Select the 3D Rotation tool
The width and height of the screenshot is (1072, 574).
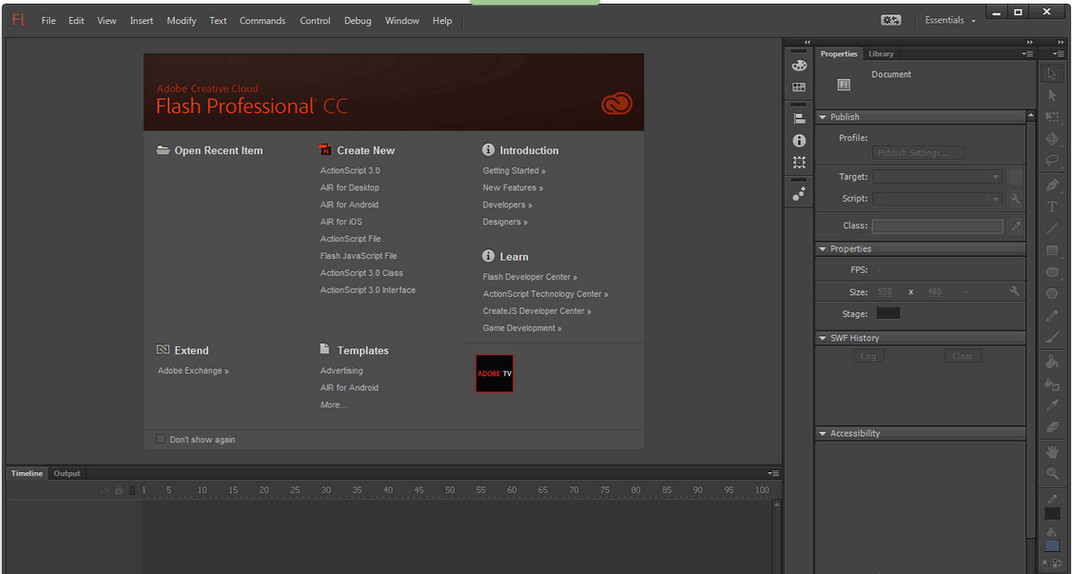[1052, 139]
